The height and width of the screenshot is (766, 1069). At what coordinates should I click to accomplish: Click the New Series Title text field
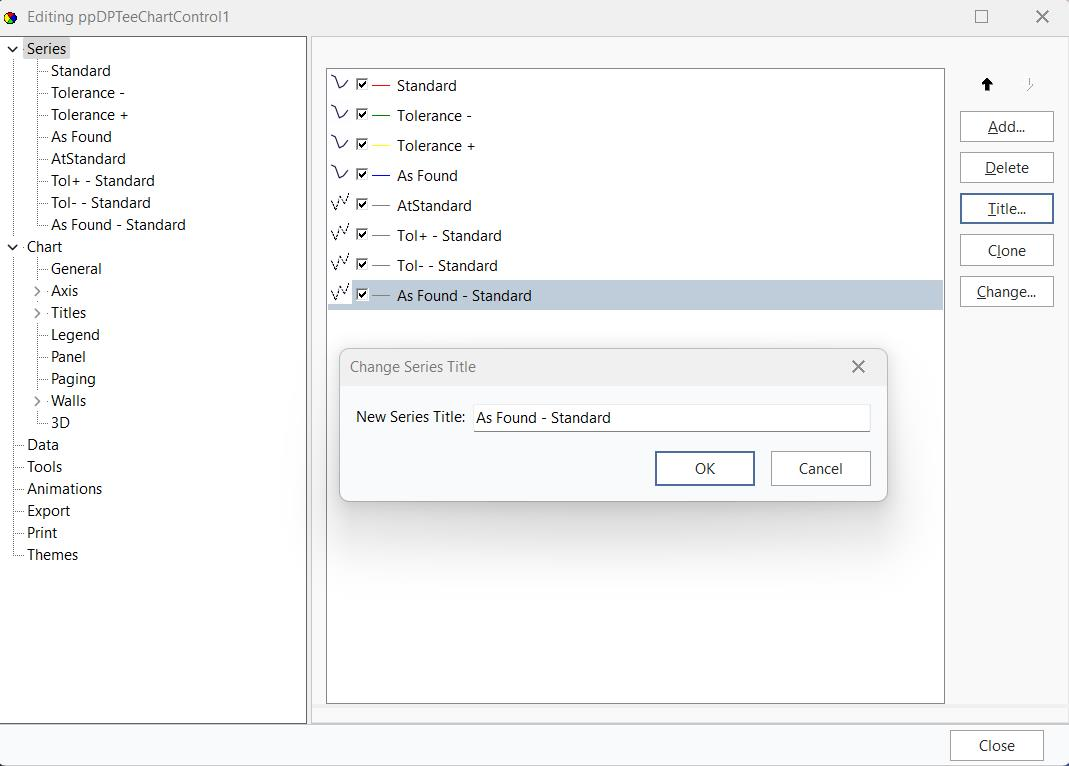[671, 418]
